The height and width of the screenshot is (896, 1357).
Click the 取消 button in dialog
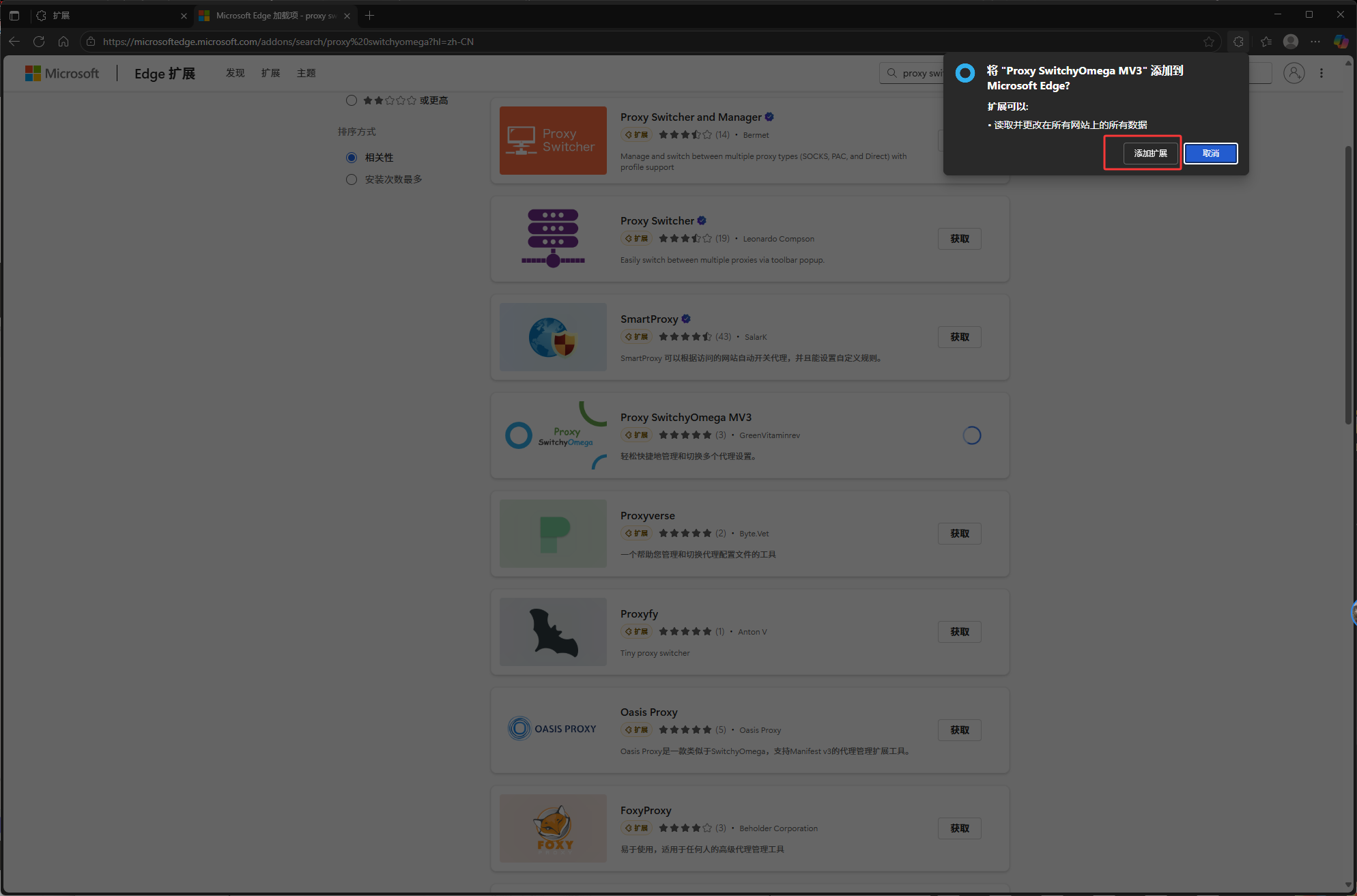coord(1210,154)
